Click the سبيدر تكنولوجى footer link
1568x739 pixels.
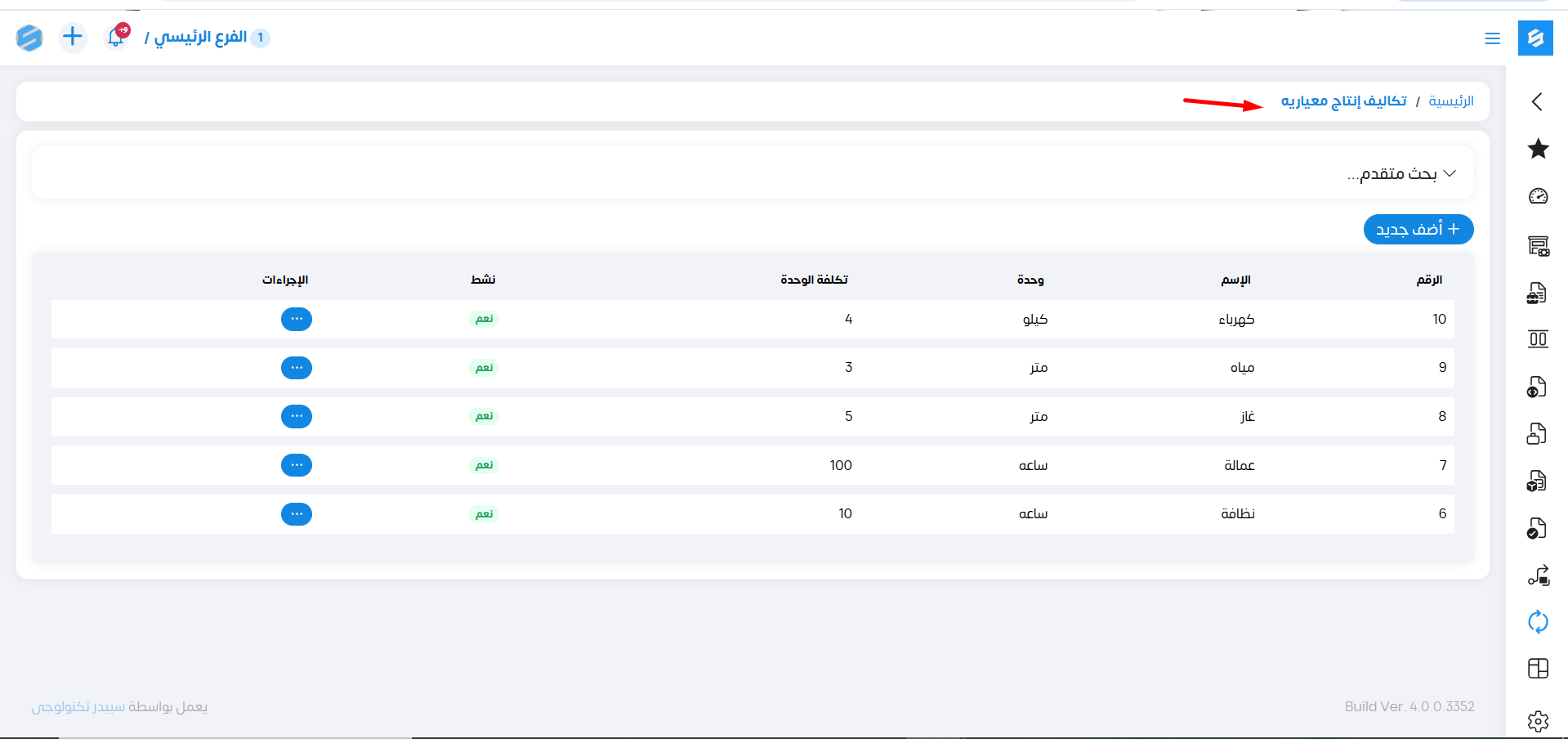pyautogui.click(x=78, y=707)
